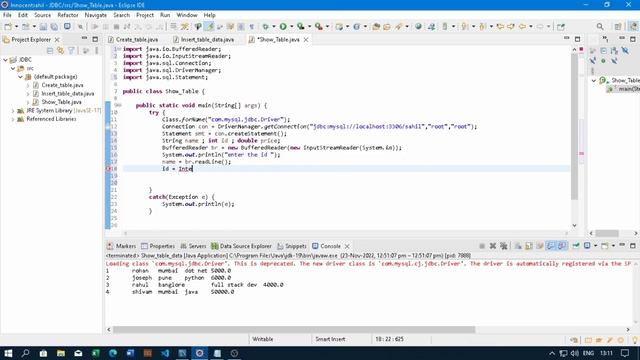
Task: Open the Window menu
Action: point(187,15)
